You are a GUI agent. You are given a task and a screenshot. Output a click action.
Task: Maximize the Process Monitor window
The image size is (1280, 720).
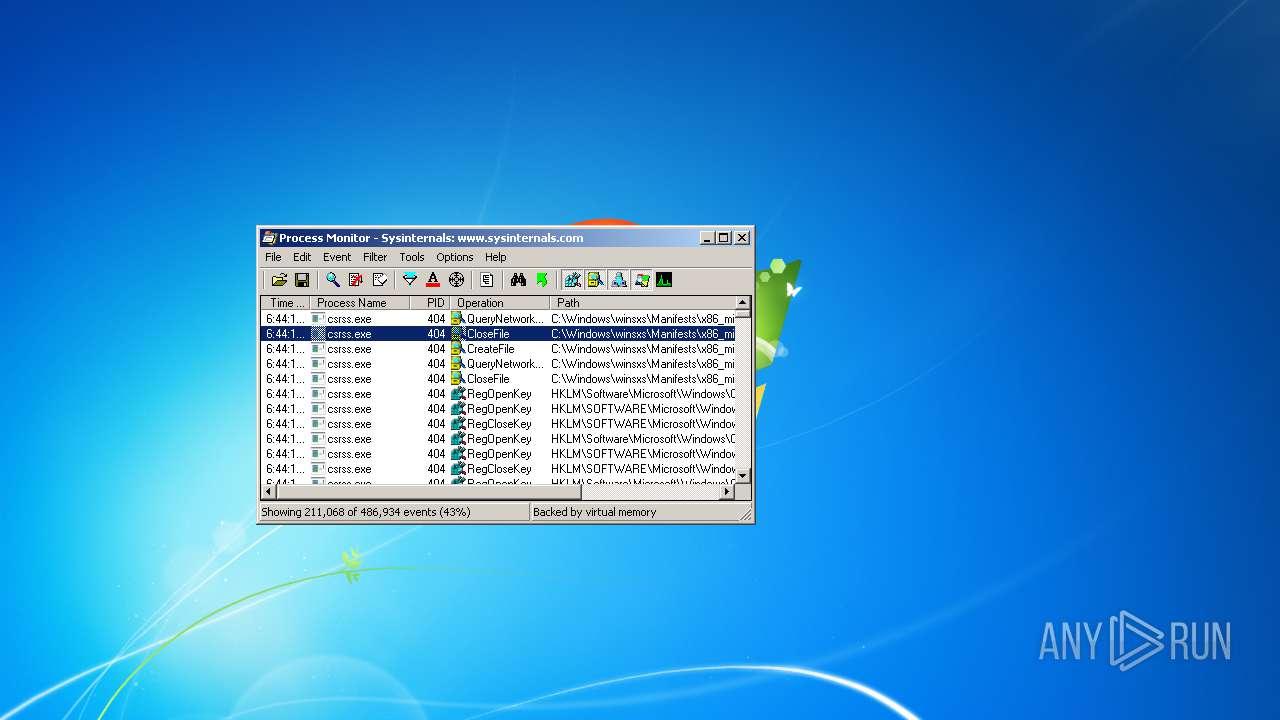724,238
